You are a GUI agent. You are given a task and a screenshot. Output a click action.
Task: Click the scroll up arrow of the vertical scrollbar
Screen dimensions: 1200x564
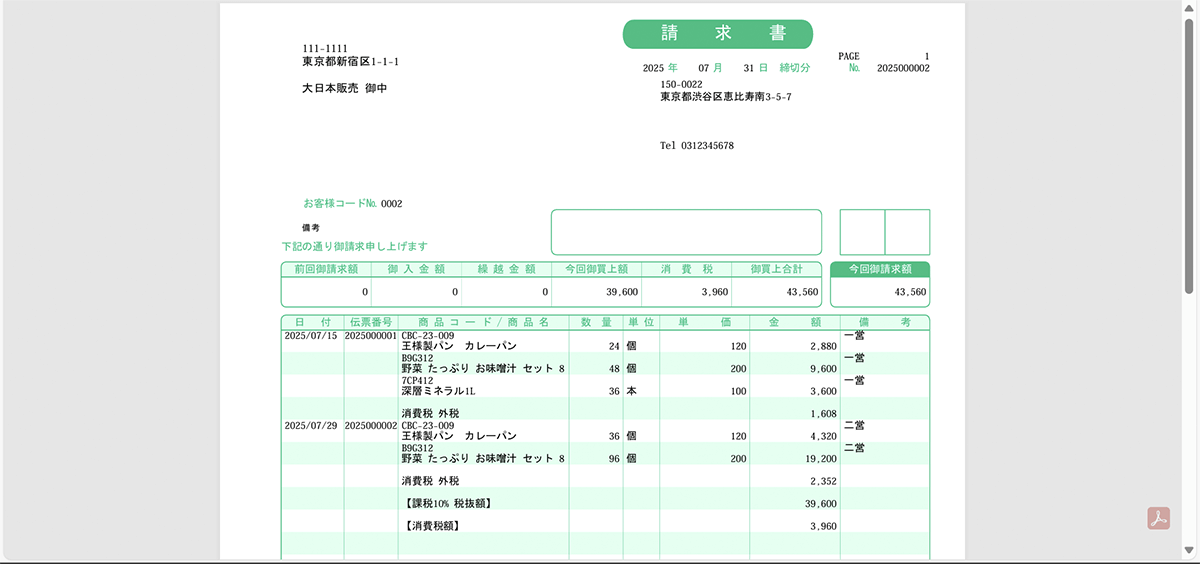click(1190, 7)
